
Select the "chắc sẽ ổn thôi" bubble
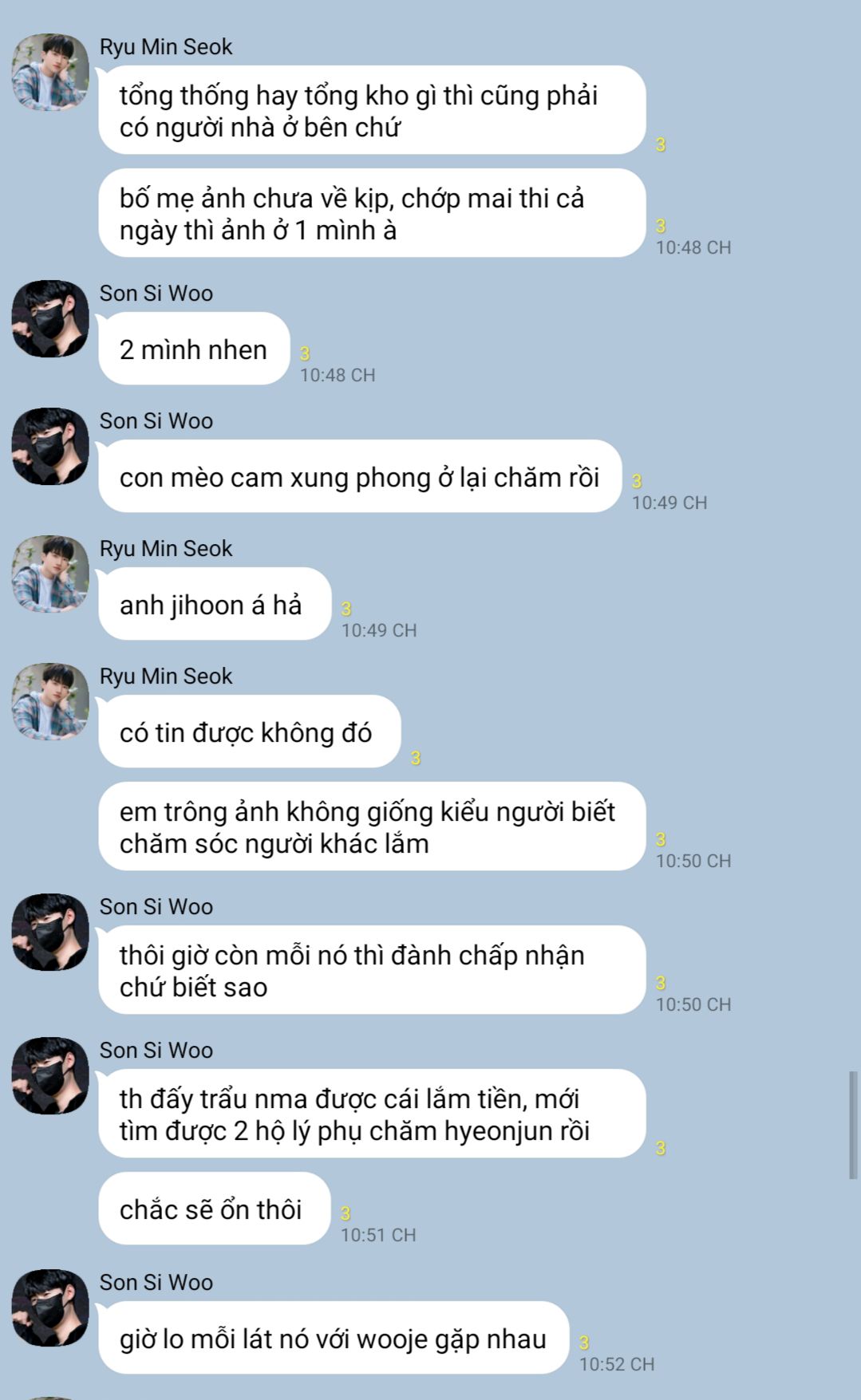click(x=215, y=1209)
